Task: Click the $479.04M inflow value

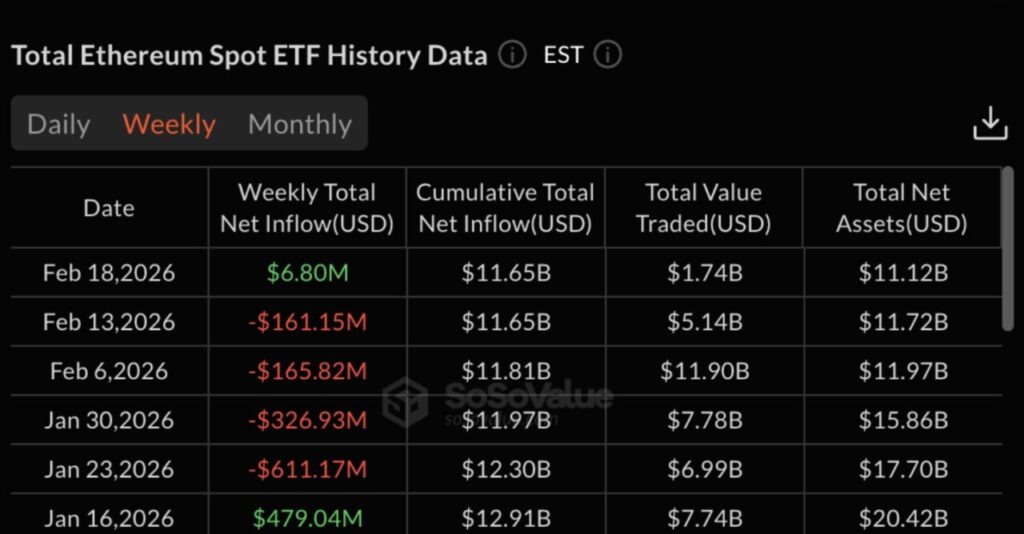Action: (307, 518)
